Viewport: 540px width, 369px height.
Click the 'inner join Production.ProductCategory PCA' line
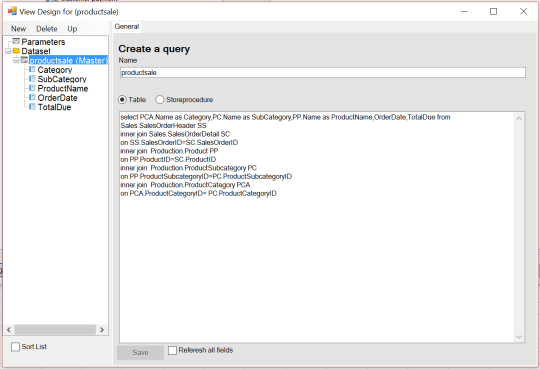[185, 185]
